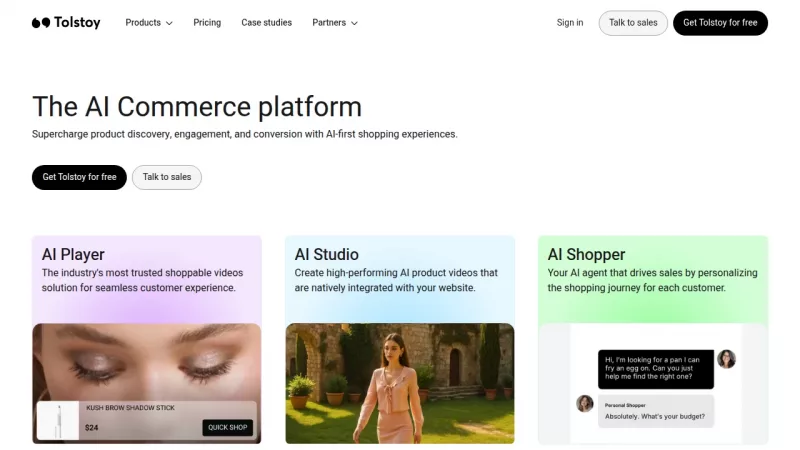Open the AI Studio card heading

[326, 254]
